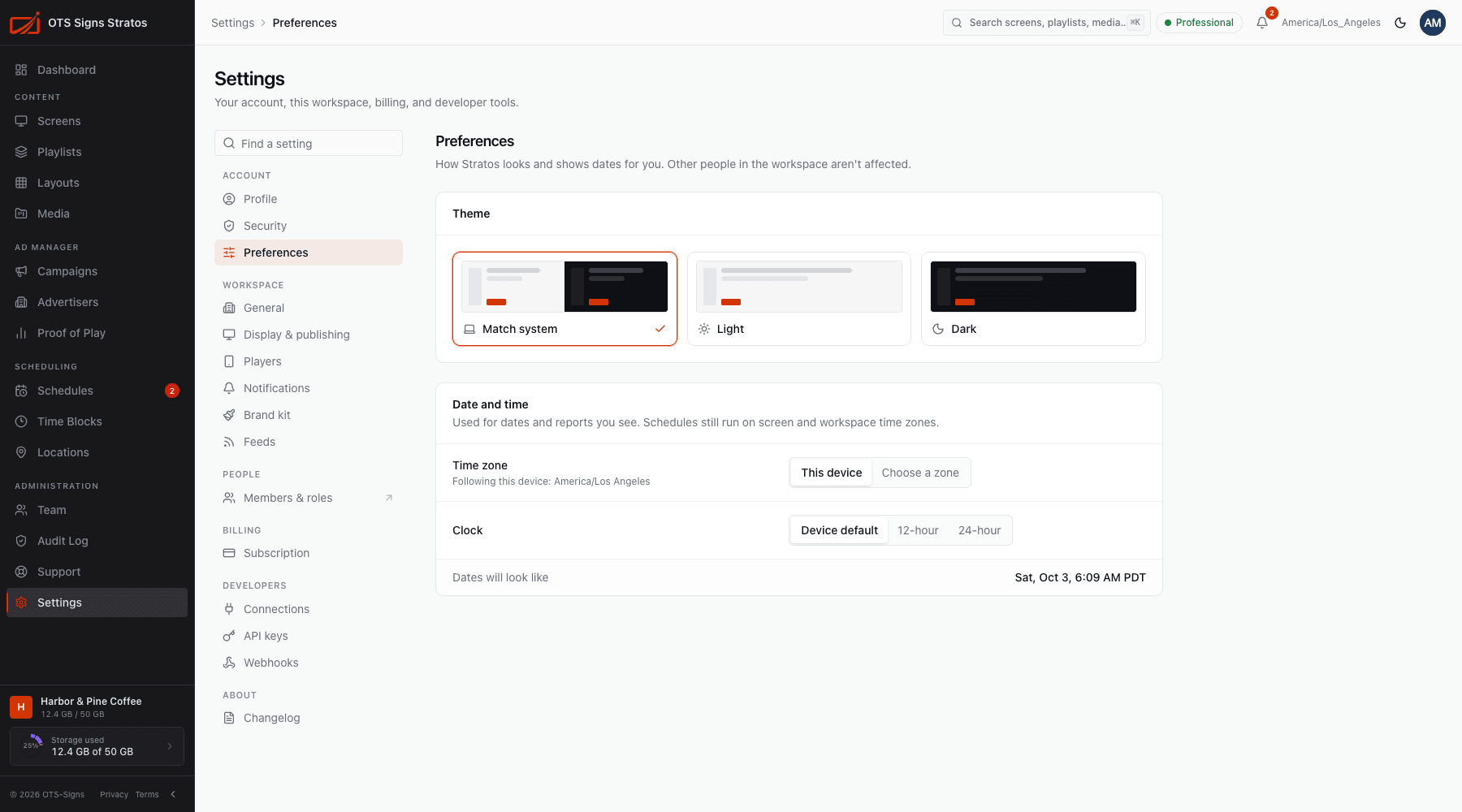Toggle dark mode moon icon in header
The image size is (1462, 812).
click(x=1400, y=23)
